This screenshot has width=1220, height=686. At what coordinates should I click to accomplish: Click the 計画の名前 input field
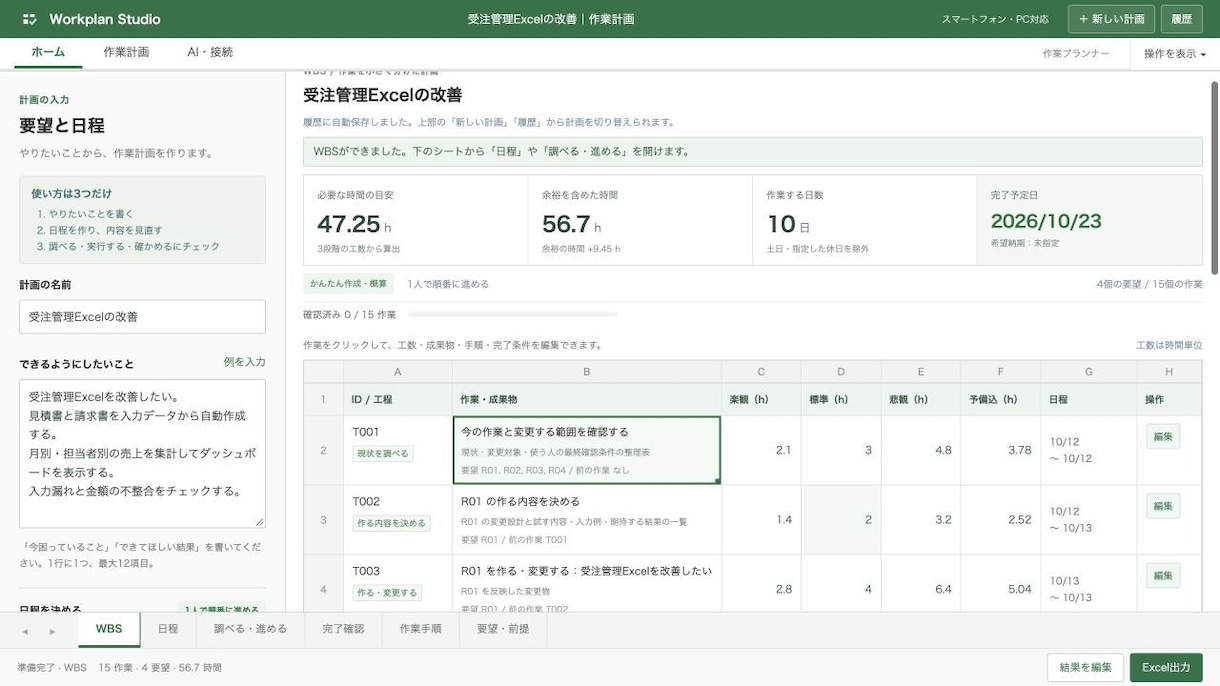[x=142, y=317]
